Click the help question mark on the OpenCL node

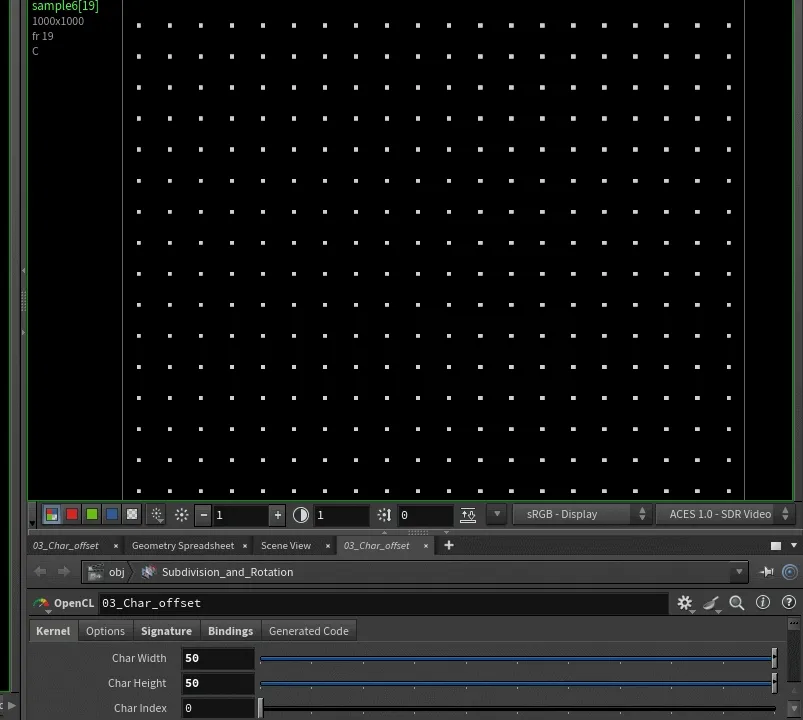click(x=789, y=603)
